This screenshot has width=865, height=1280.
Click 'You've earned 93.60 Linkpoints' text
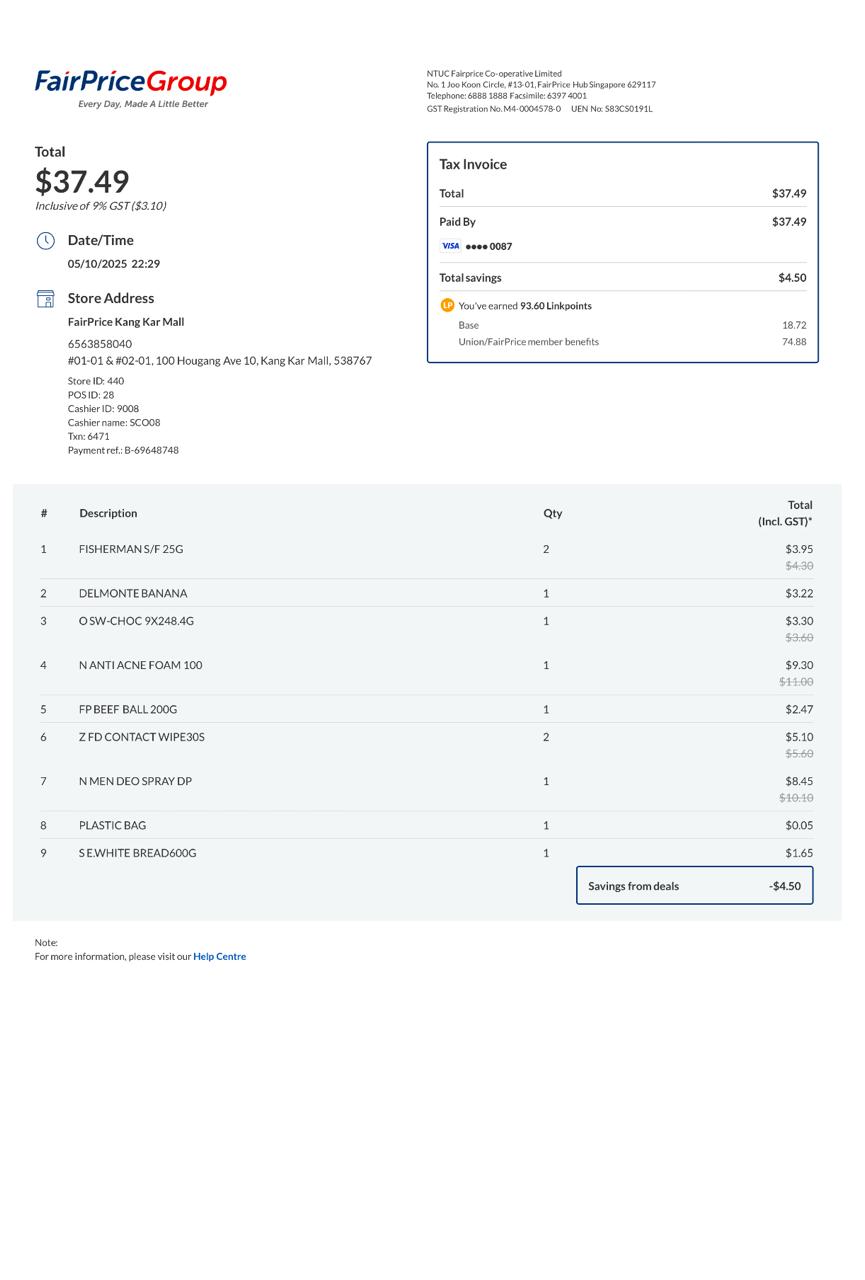(x=525, y=306)
